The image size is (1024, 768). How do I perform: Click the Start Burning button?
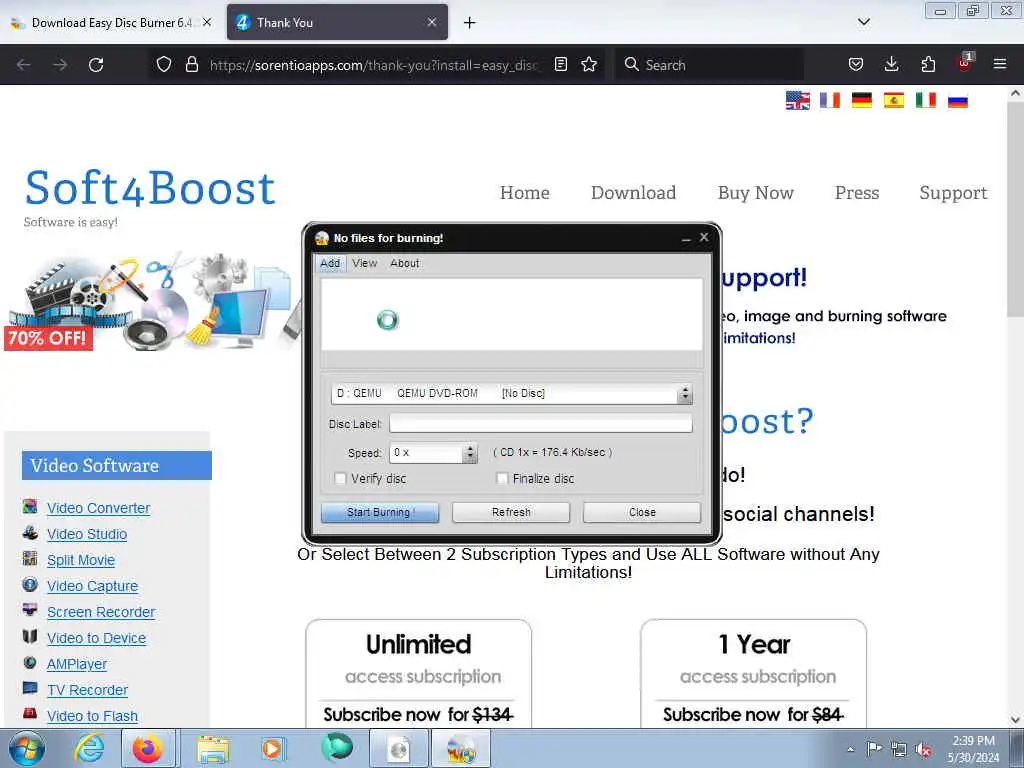coord(380,513)
